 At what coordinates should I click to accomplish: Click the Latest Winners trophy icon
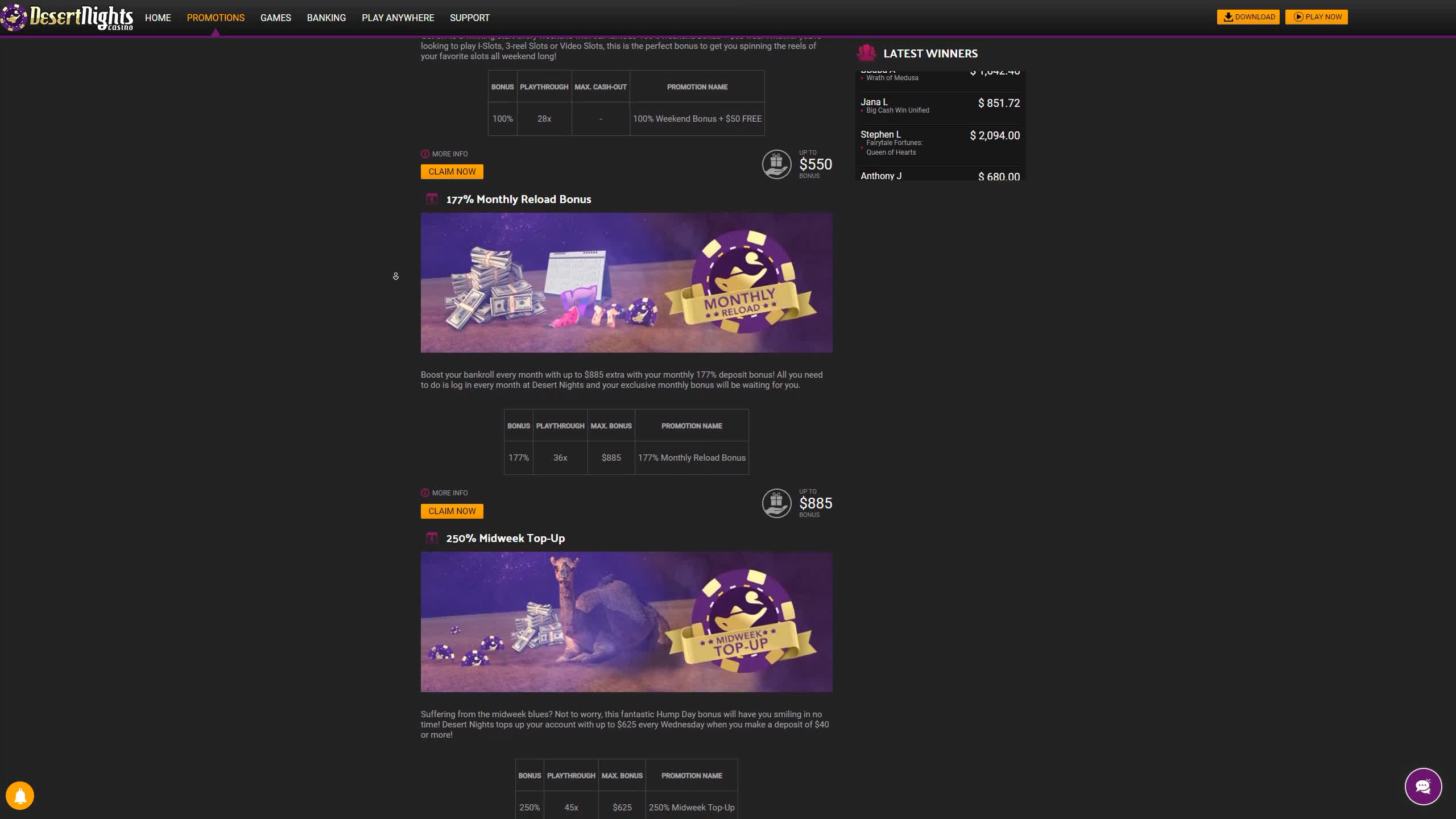click(866, 53)
